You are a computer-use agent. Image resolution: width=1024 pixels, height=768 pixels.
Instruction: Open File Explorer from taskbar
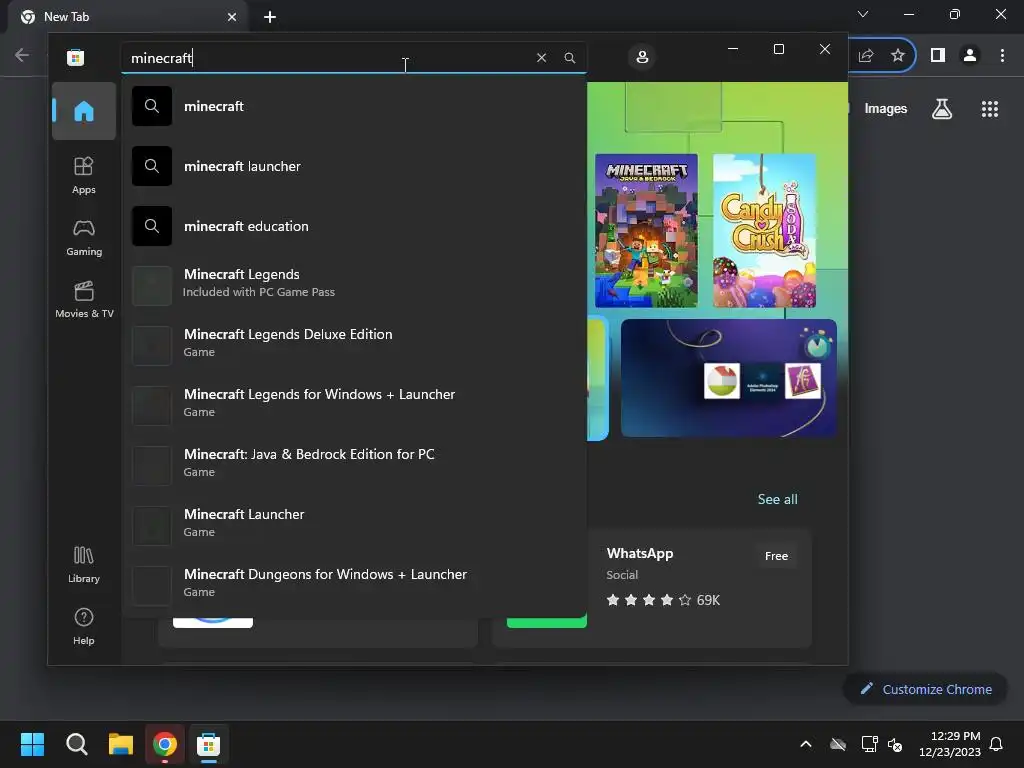tap(121, 744)
